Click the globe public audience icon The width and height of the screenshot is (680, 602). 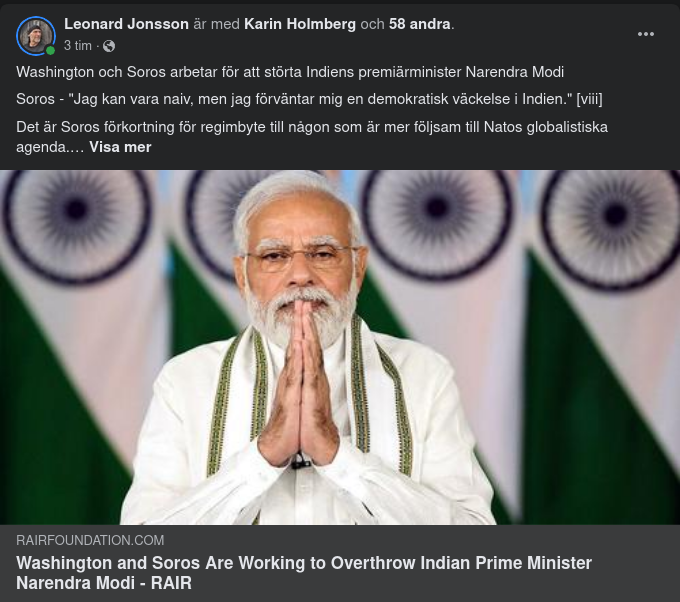tap(109, 46)
